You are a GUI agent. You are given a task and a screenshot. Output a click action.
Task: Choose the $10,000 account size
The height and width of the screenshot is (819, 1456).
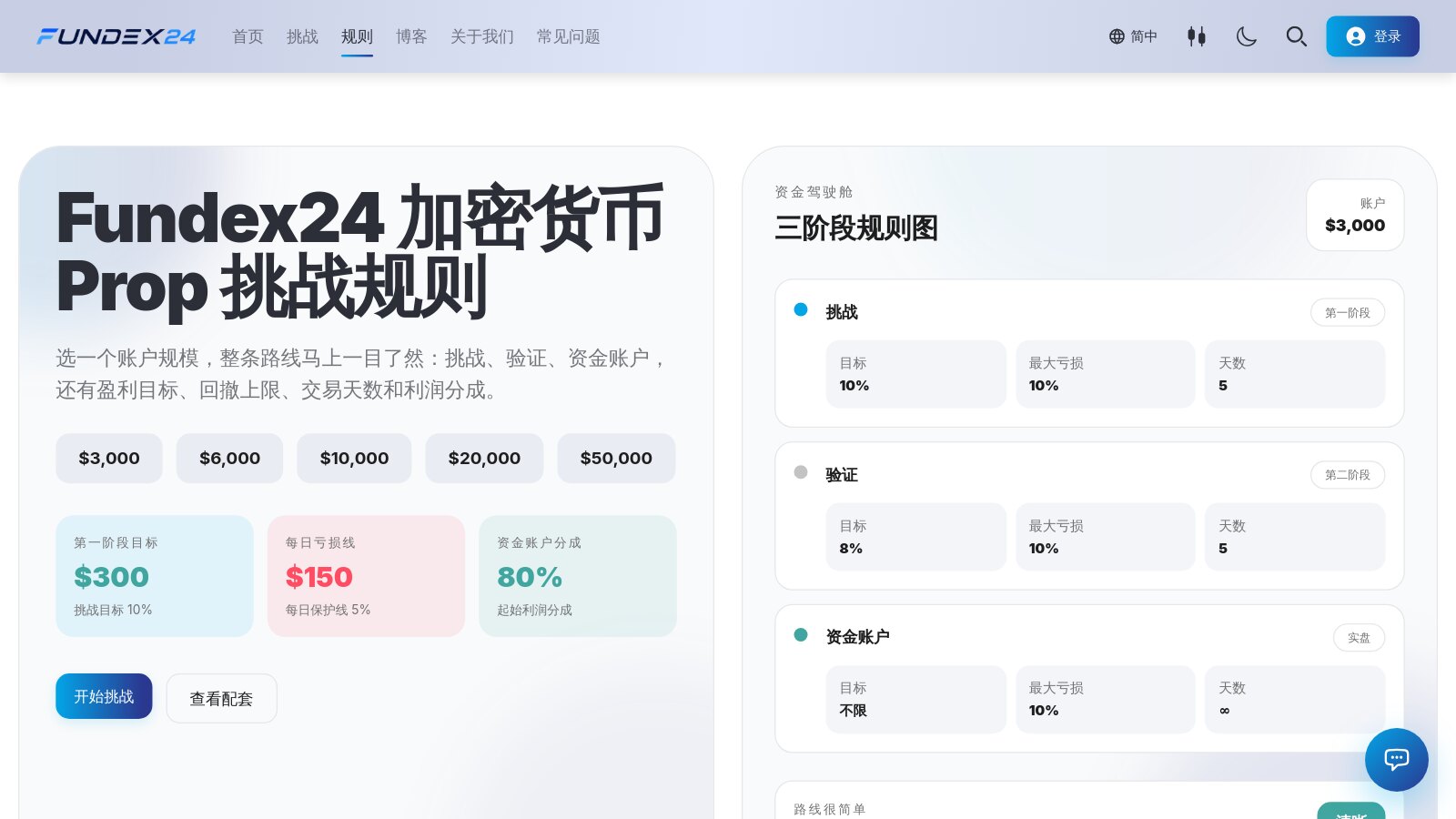(354, 458)
